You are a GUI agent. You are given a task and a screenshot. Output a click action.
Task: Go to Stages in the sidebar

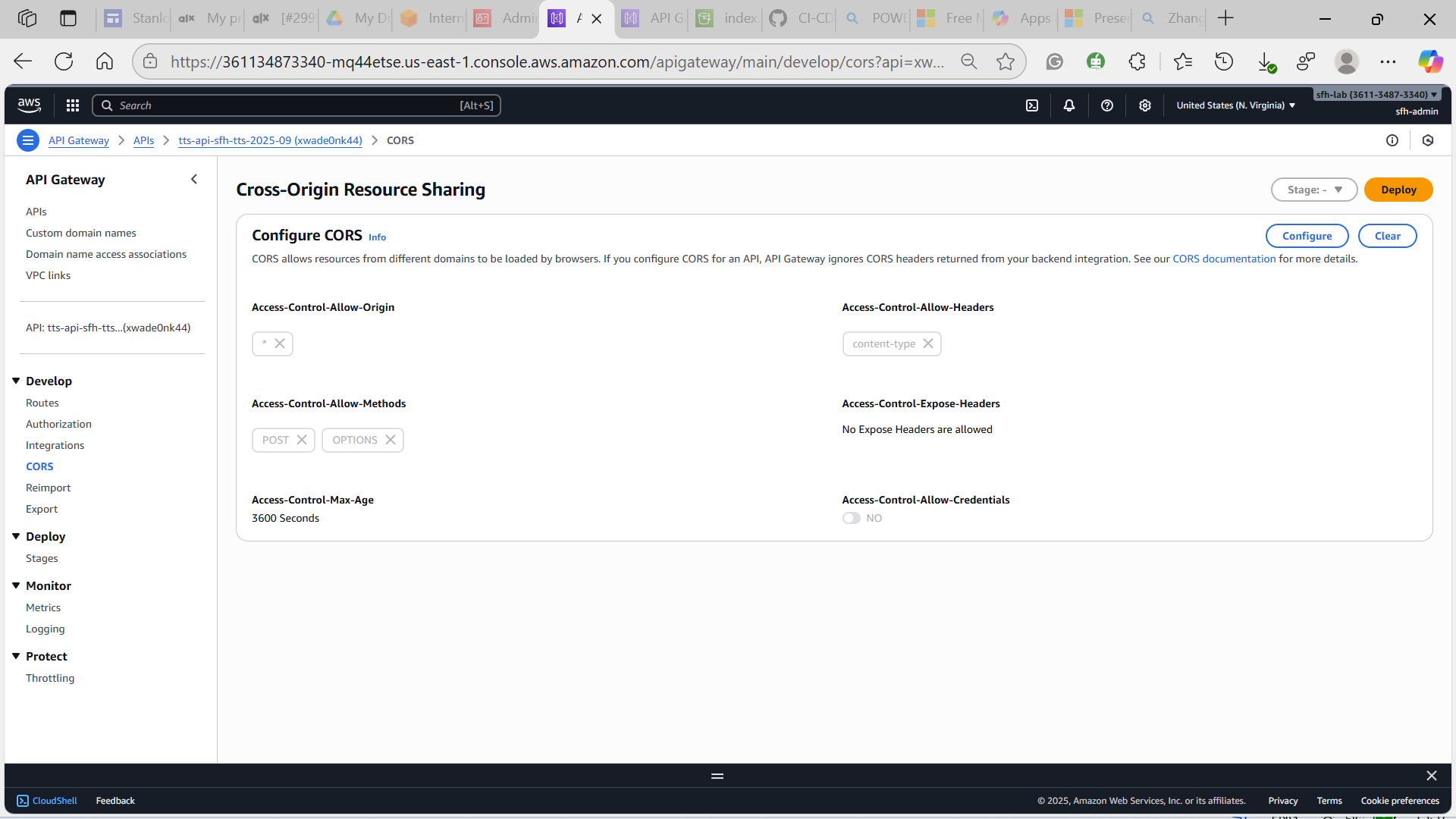pos(42,558)
